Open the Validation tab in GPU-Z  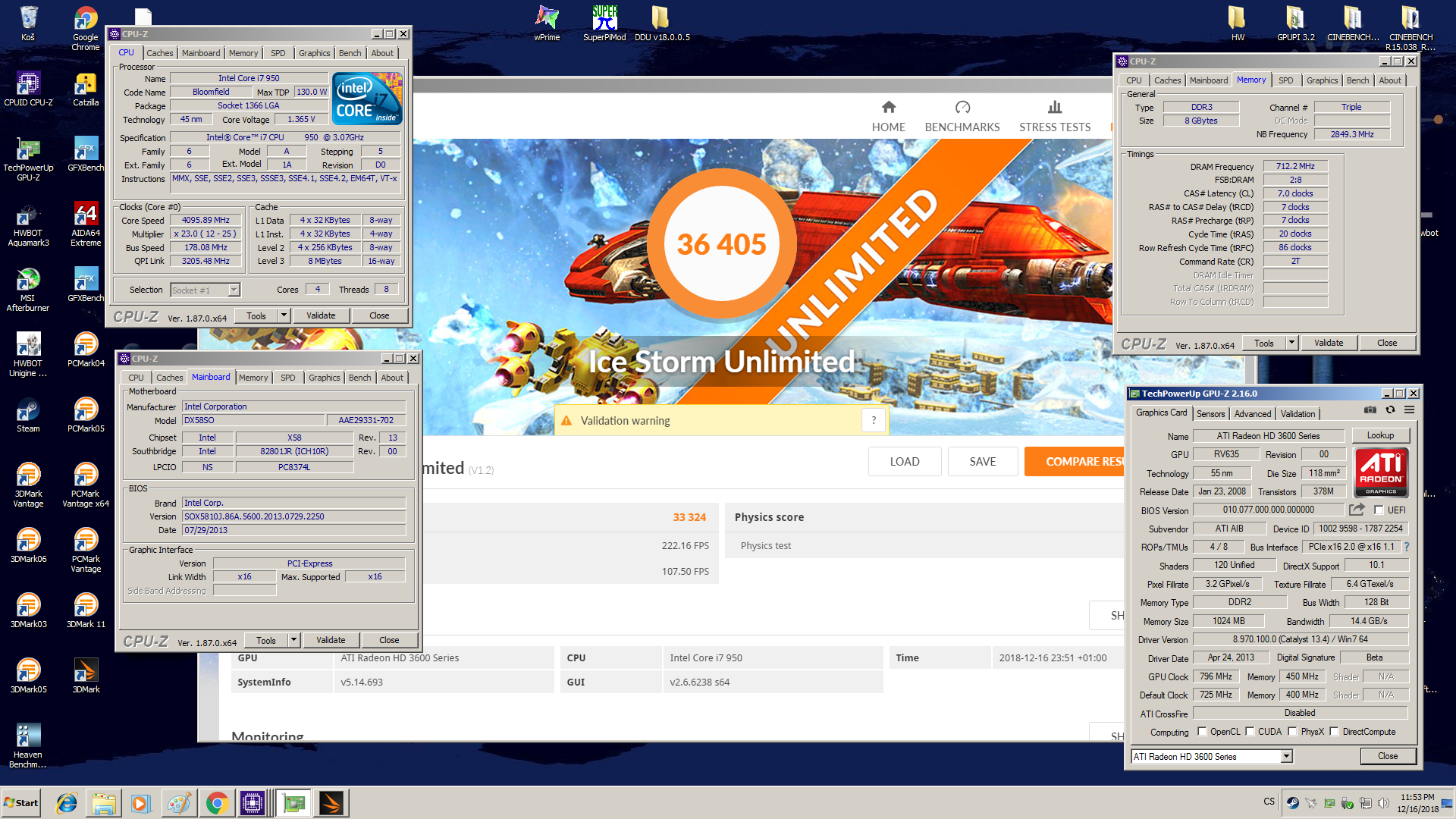coord(1298,414)
